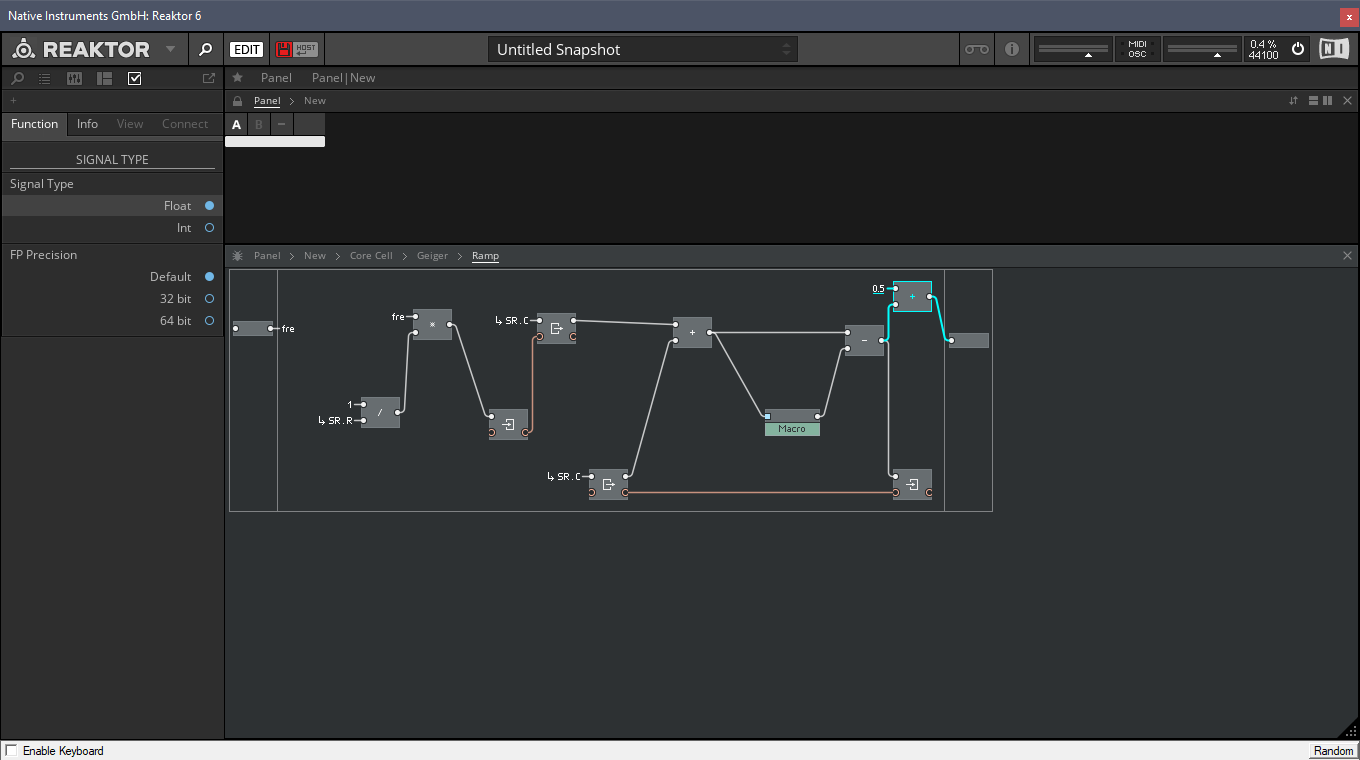This screenshot has height=760, width=1360.
Task: Click the panel lock icon
Action: point(237,101)
